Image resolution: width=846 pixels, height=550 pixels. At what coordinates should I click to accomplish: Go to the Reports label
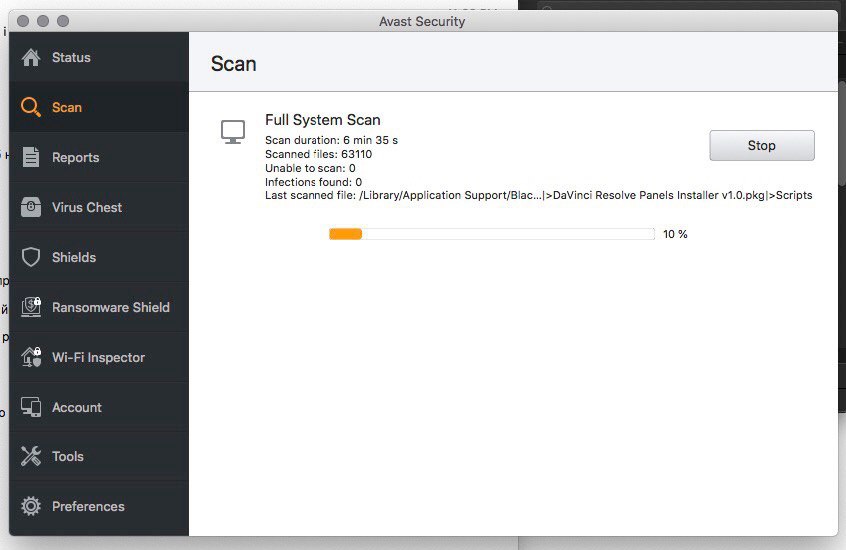point(76,158)
